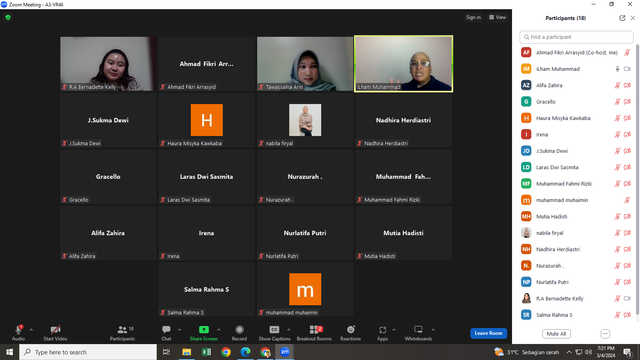The width and height of the screenshot is (640, 360).
Task: Open the Windows notifications center
Action: (x=627, y=352)
